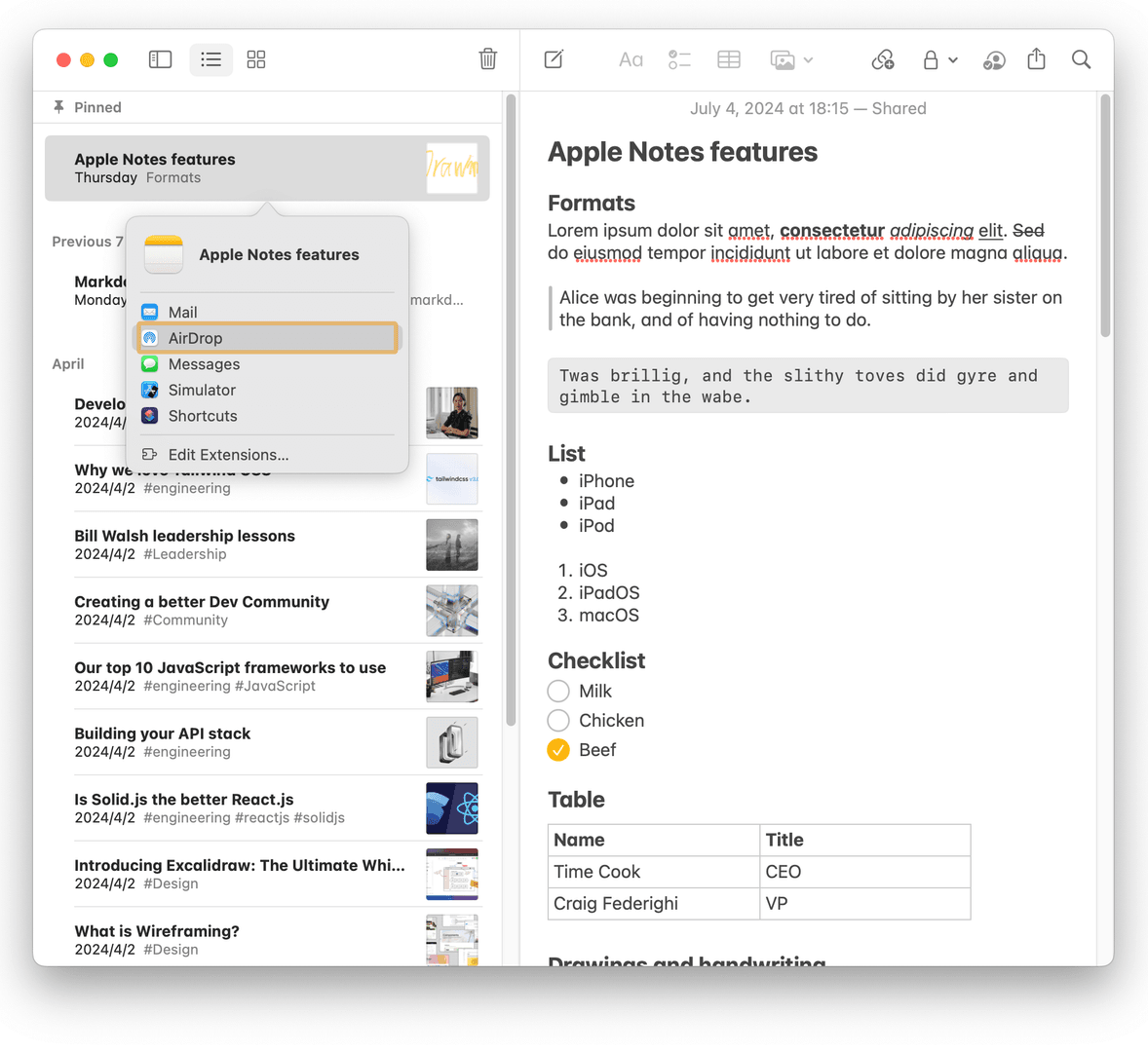
Task: Click the trash delete note icon
Action: (488, 59)
